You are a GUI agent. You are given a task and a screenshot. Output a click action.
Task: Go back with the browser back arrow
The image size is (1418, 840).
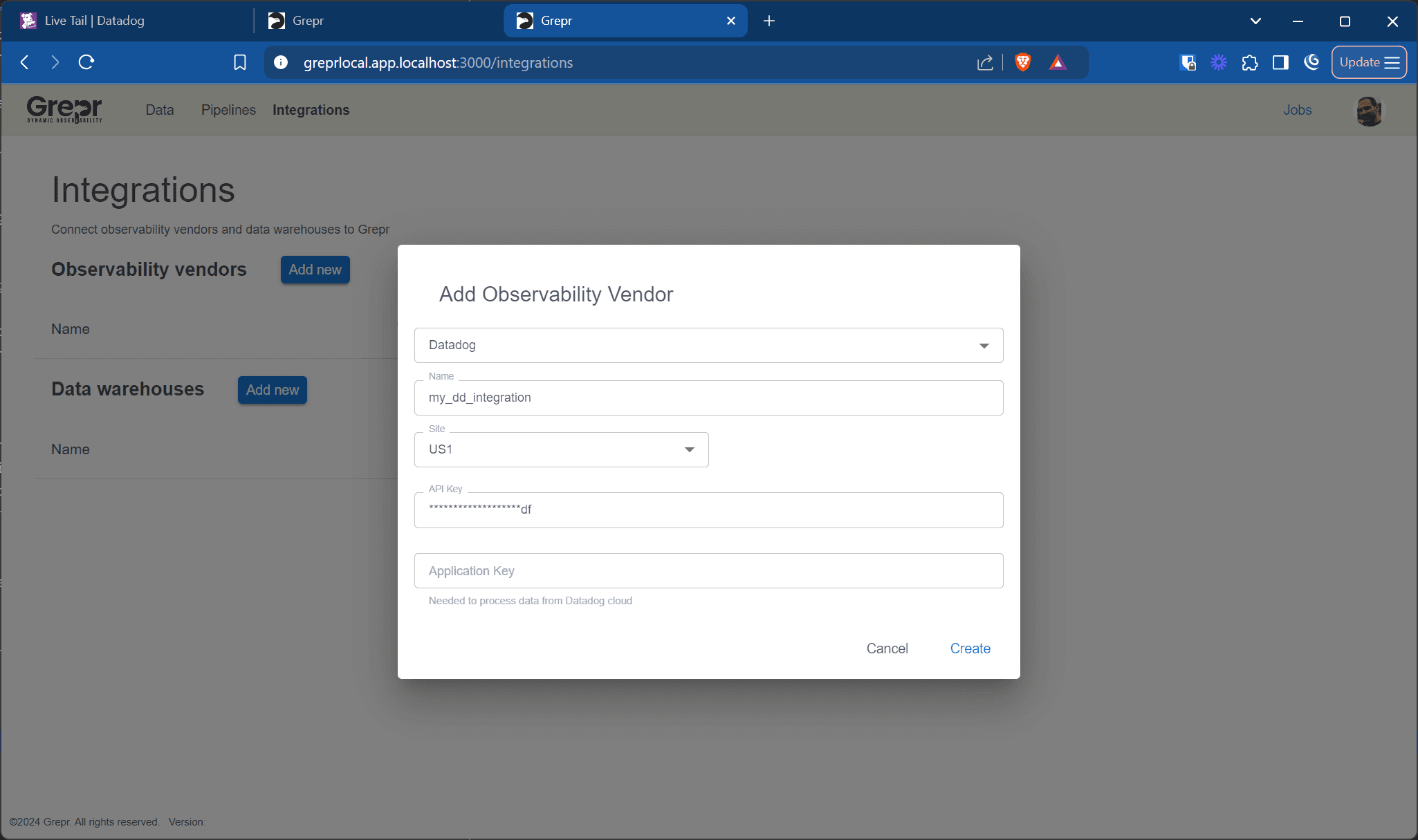tap(25, 62)
